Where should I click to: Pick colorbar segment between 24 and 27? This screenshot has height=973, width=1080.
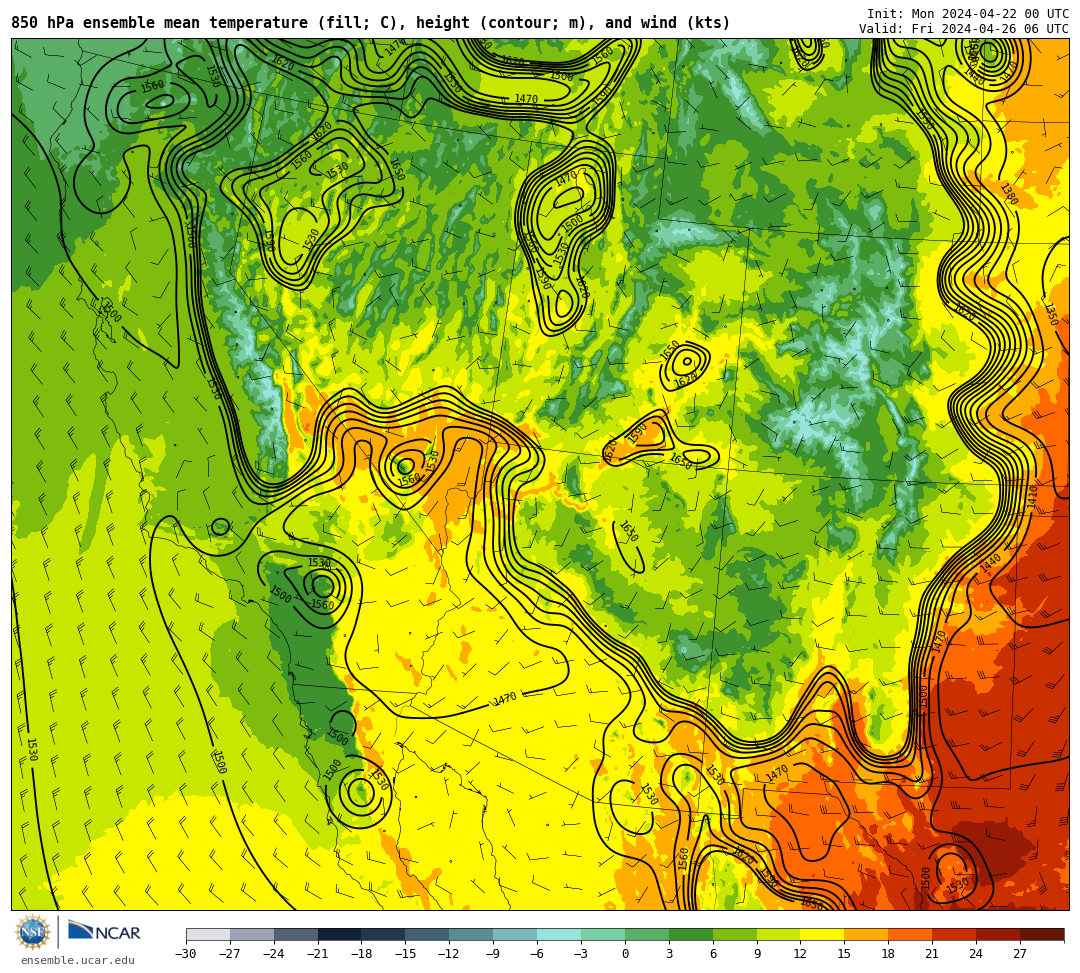[x=999, y=934]
